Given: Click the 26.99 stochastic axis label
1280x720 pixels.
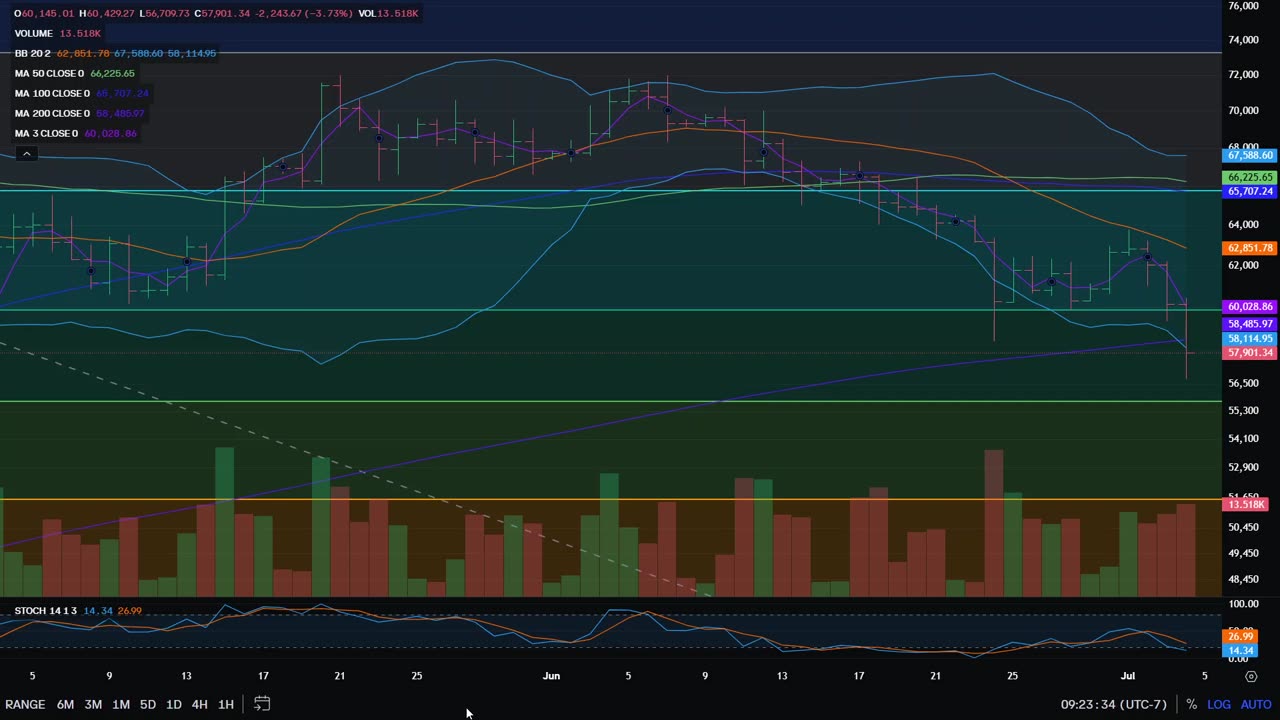Looking at the screenshot, I should 1241,636.
